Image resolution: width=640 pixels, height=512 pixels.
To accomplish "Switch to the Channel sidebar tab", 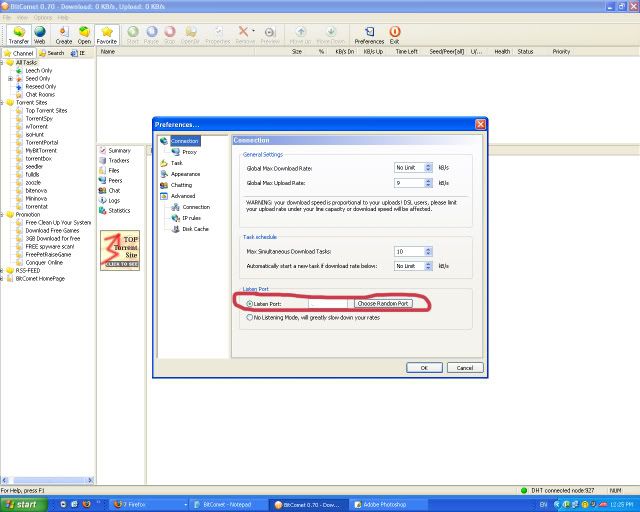I will (x=19, y=53).
